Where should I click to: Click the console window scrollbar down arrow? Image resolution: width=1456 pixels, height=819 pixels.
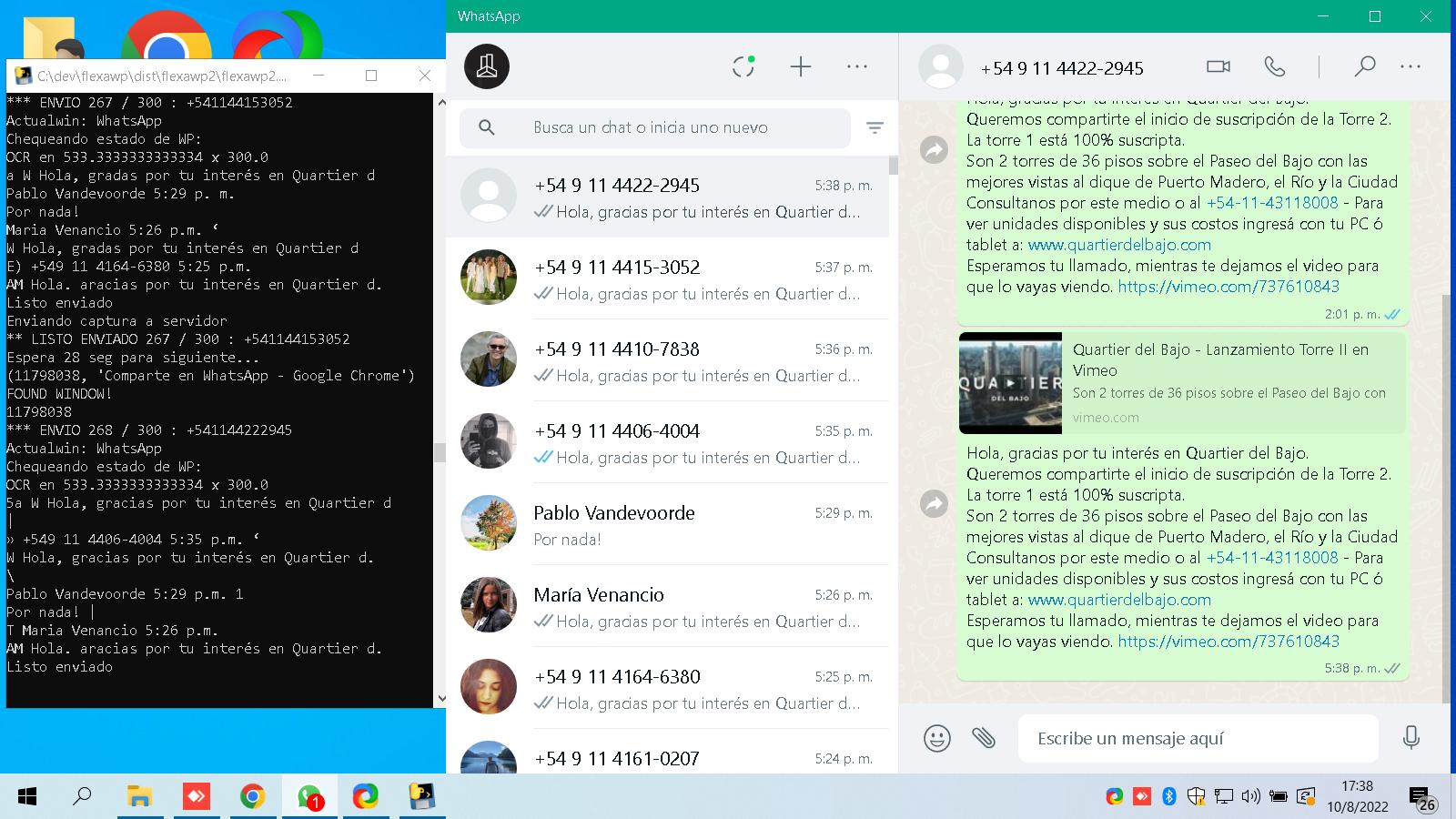[x=441, y=699]
